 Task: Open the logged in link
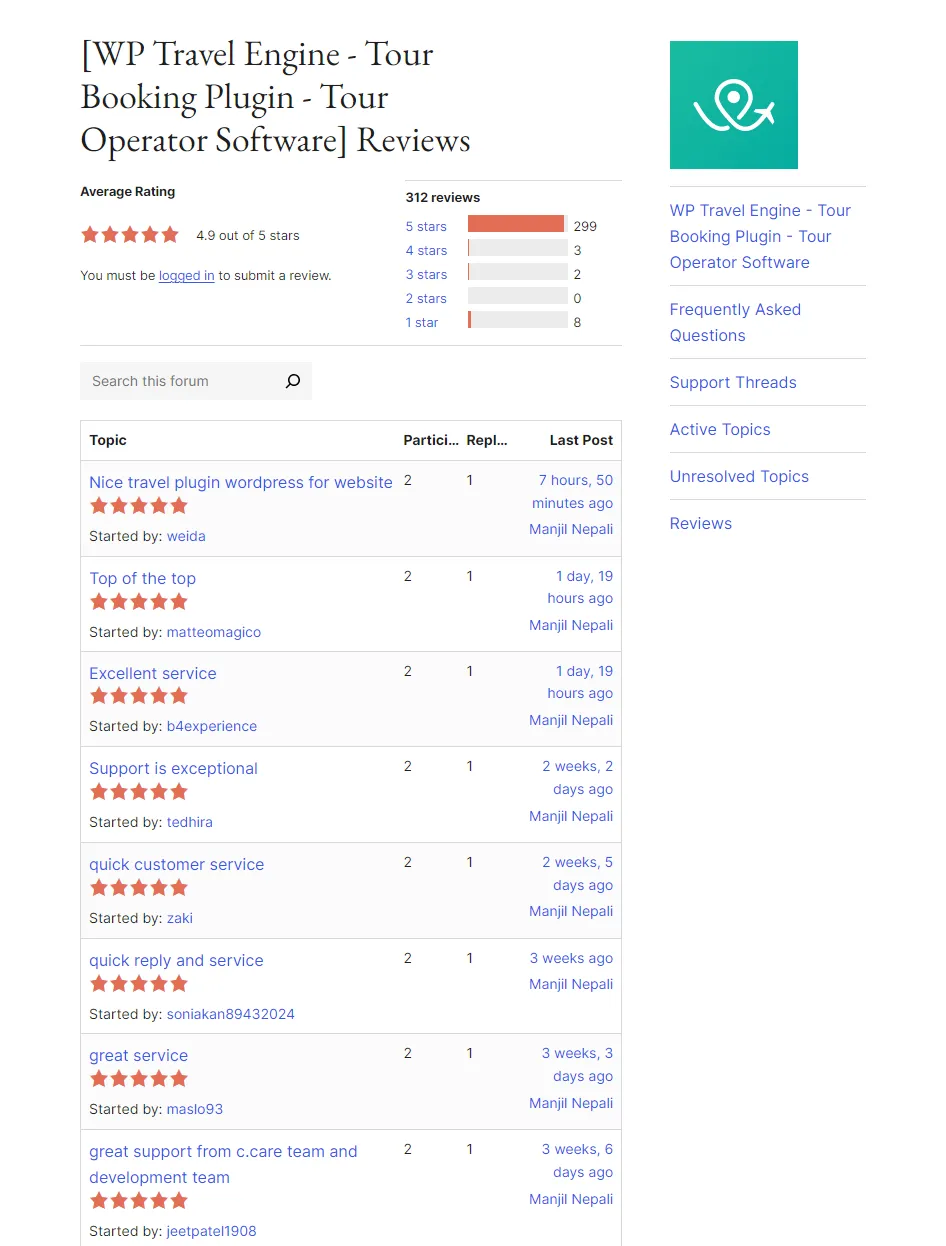186,275
